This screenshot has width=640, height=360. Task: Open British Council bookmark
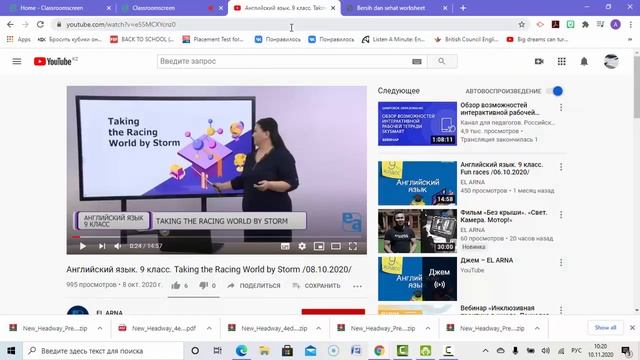[x=466, y=40]
